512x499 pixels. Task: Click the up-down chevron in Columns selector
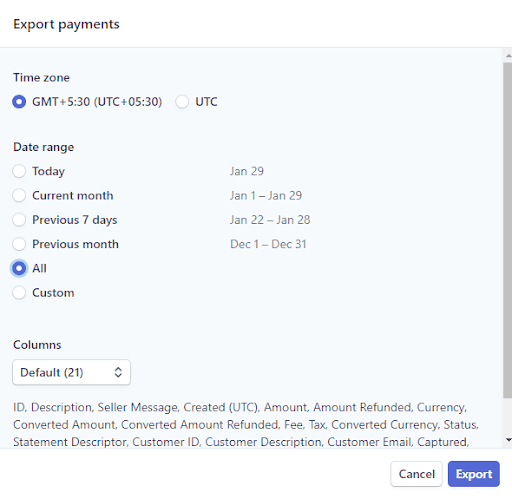118,372
